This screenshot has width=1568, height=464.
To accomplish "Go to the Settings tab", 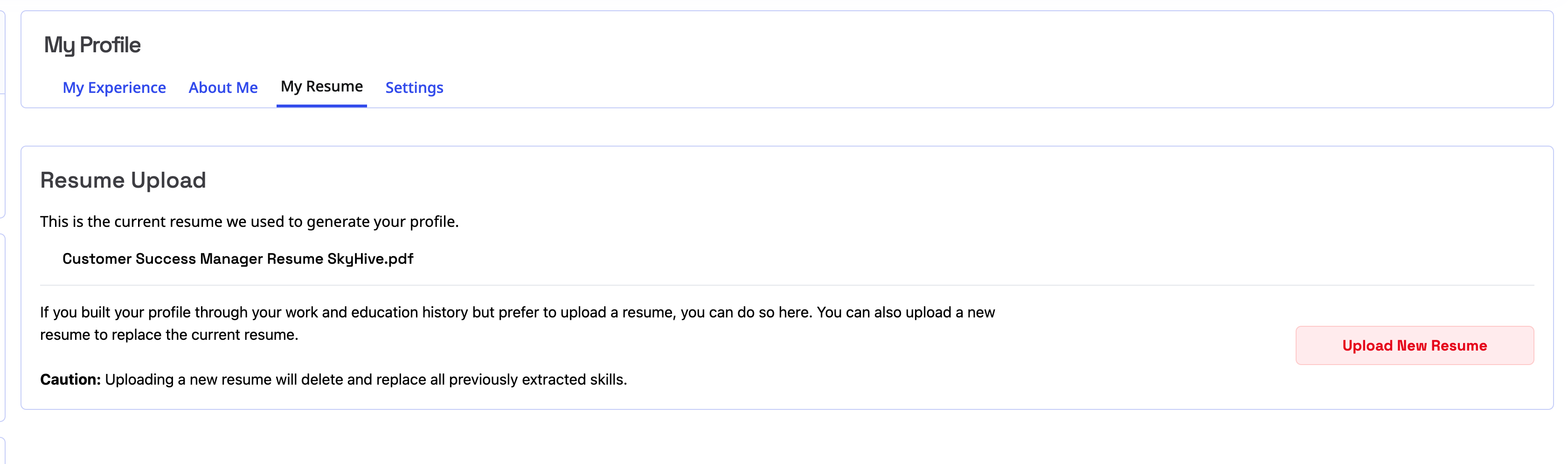I will (x=414, y=88).
